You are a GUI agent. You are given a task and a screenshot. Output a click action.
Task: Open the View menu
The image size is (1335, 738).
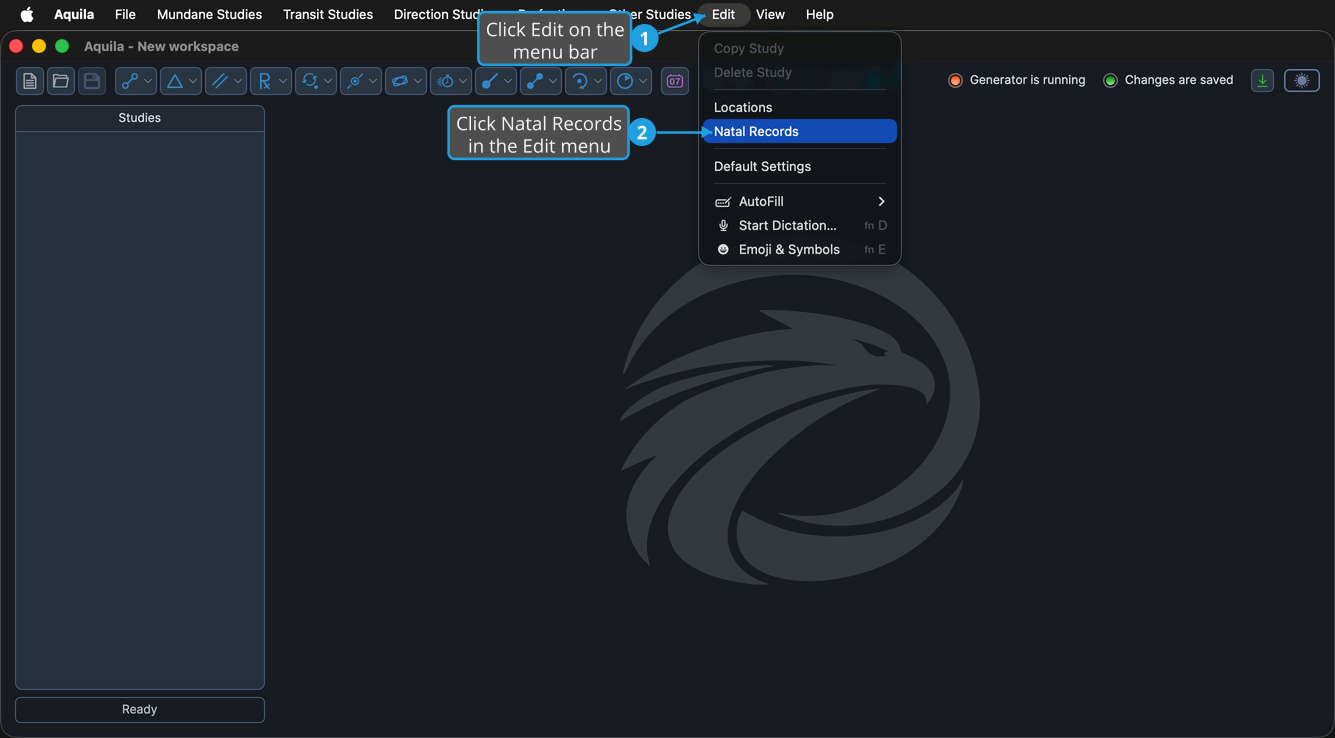click(x=770, y=14)
